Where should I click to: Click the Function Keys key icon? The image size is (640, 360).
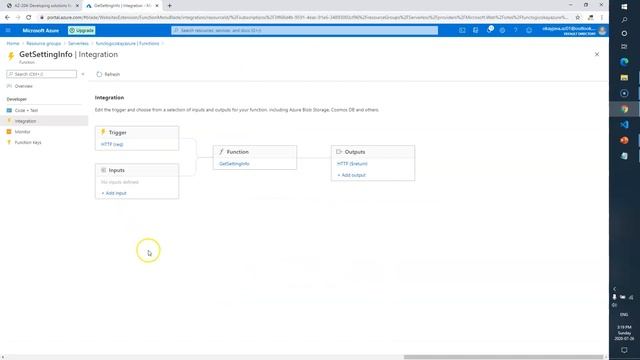point(9,142)
